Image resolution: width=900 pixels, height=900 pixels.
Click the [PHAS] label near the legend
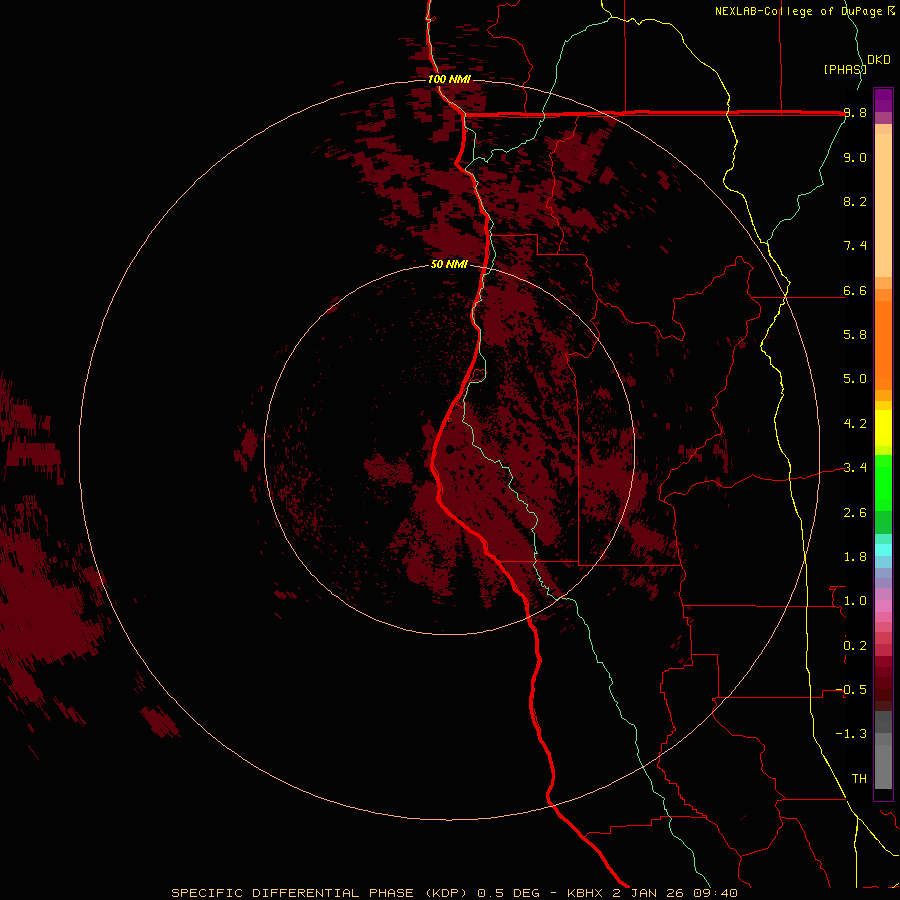coord(845,69)
